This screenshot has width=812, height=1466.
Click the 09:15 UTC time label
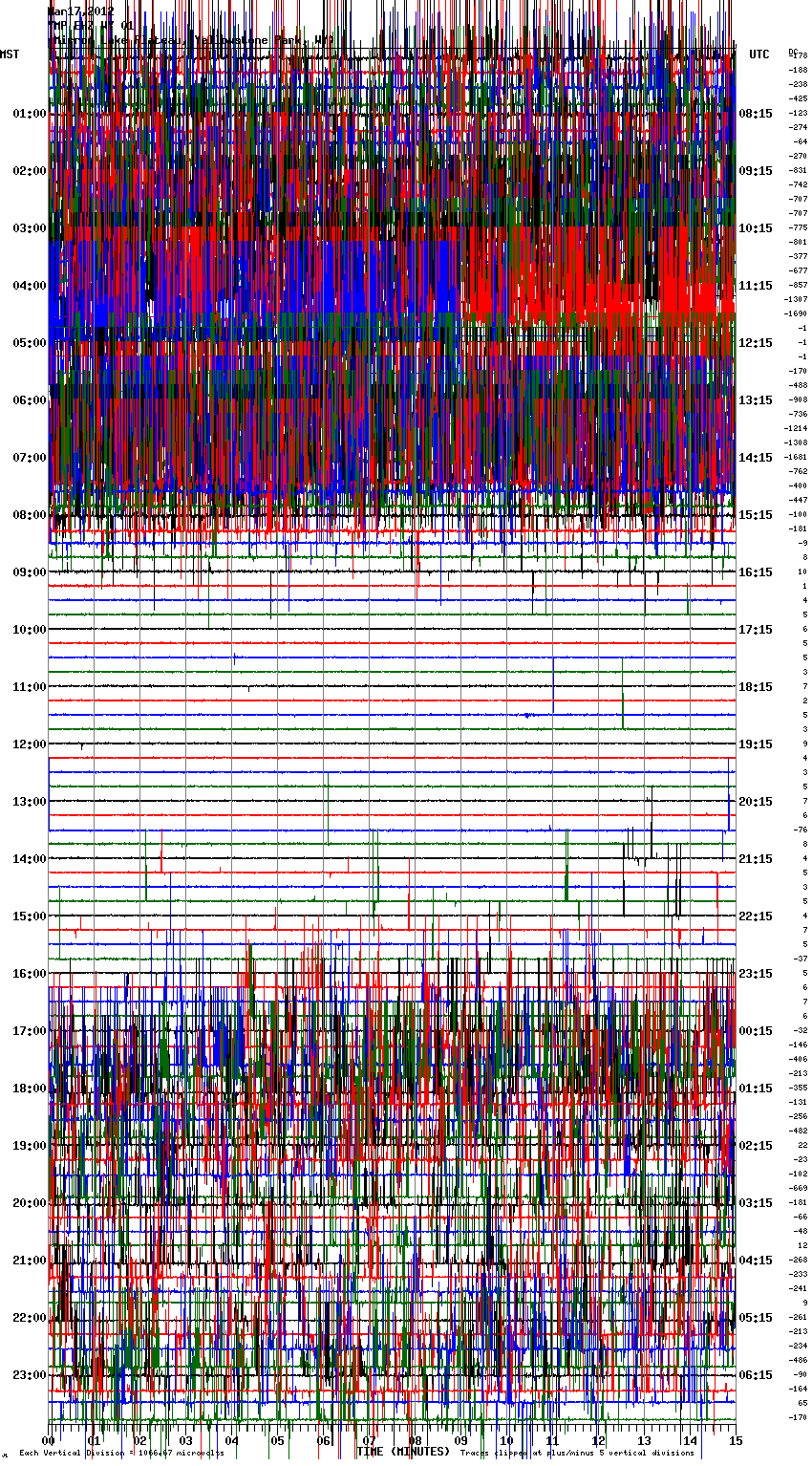[756, 171]
